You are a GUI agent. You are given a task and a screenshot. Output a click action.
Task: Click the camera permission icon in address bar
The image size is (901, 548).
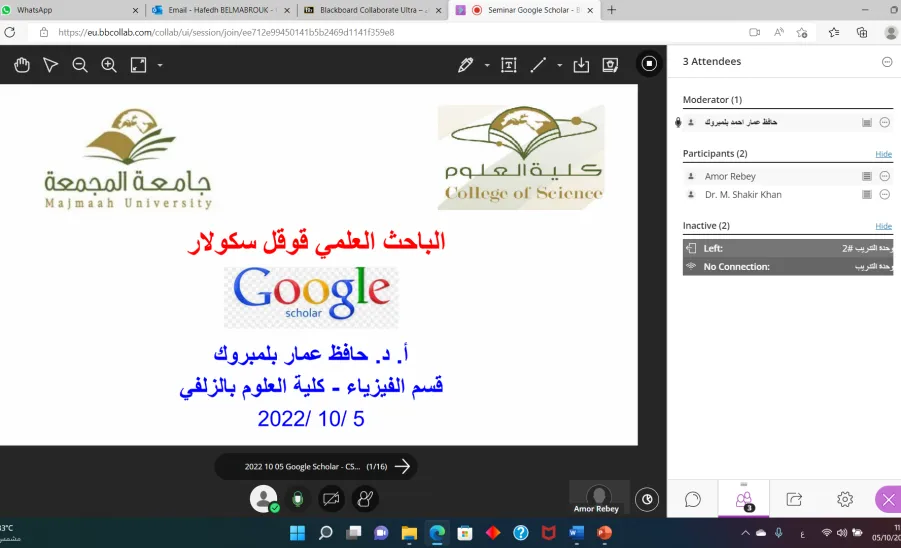tap(754, 33)
